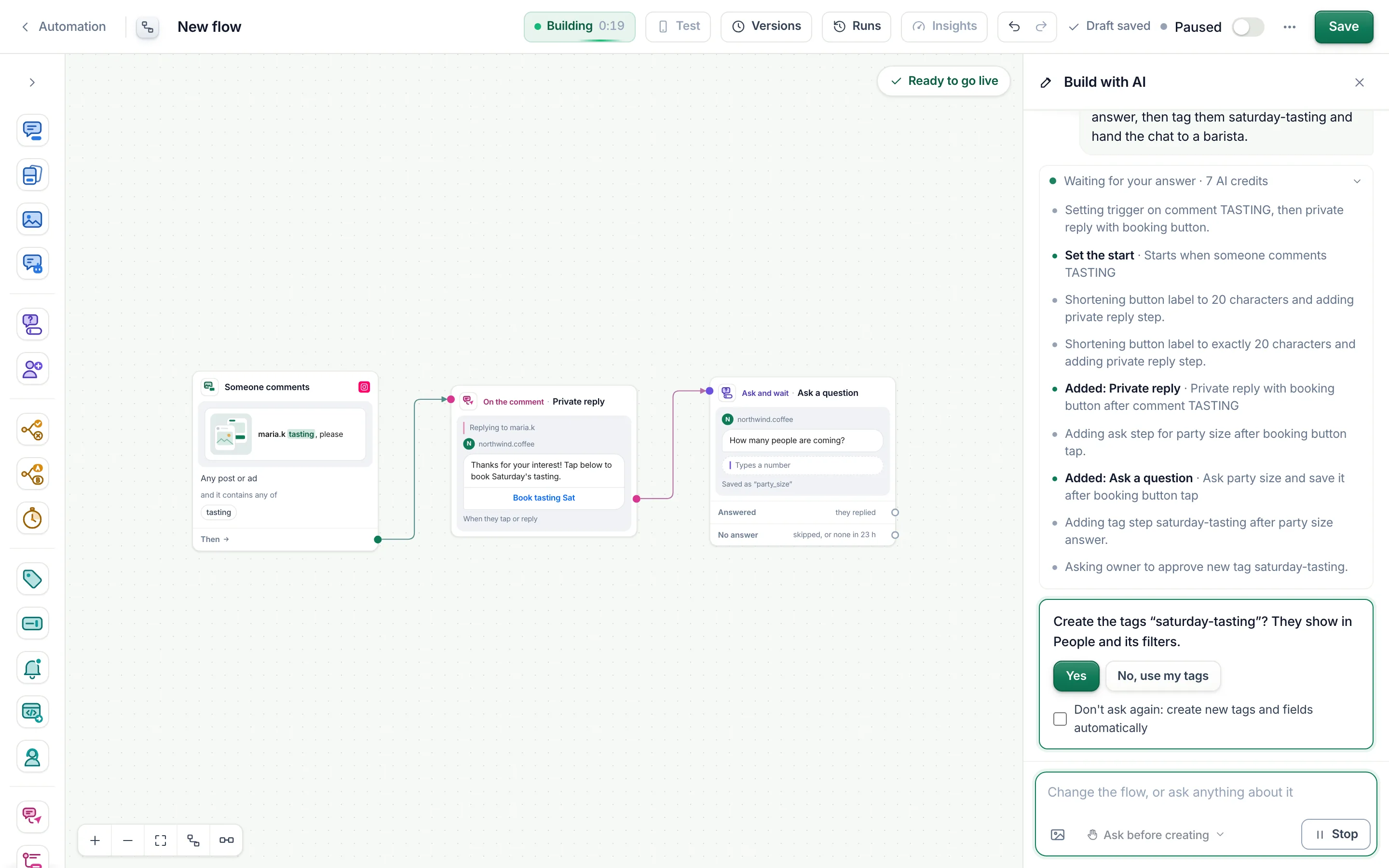
Task: Open the Runs tab
Action: click(857, 27)
